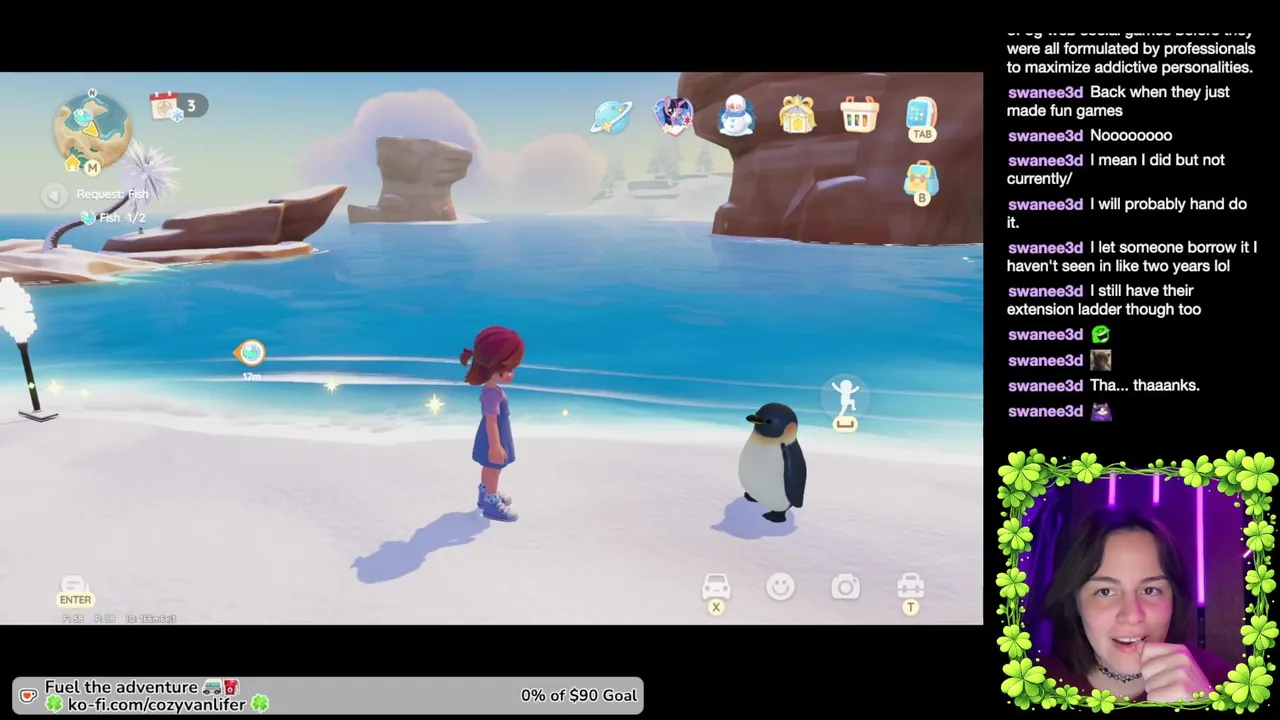Screen dimensions: 1280x720
Task: Click the '0% of $90 Goal' progress text
Action: [x=578, y=695]
